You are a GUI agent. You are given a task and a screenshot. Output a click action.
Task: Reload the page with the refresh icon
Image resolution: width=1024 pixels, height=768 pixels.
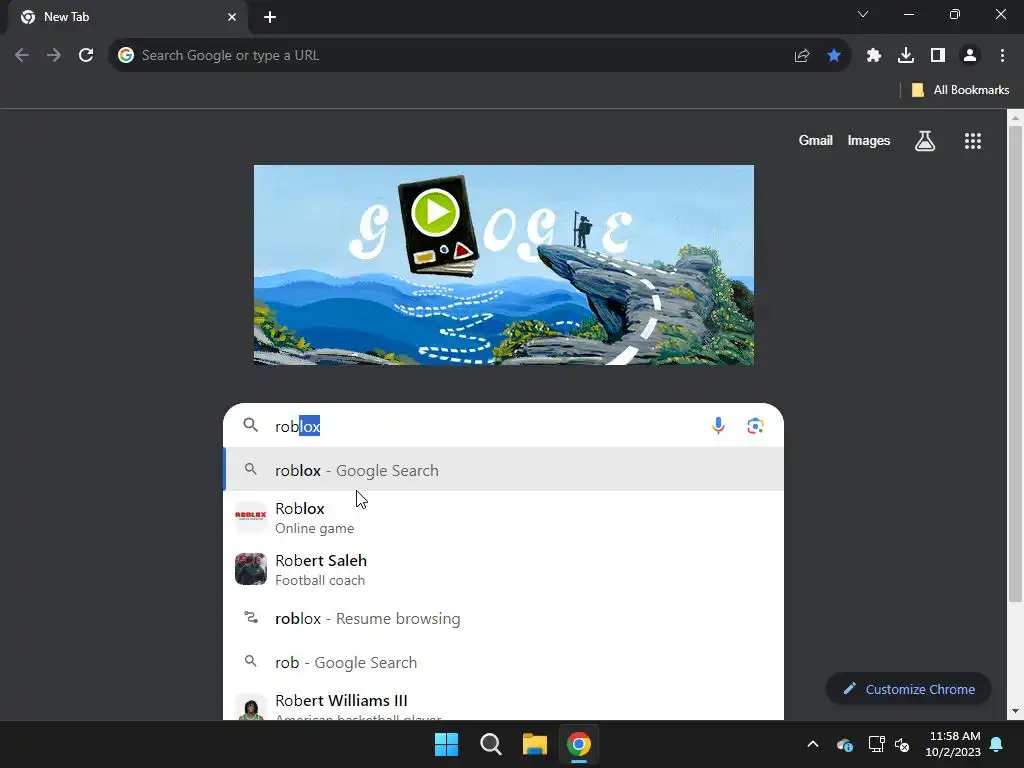coord(86,56)
